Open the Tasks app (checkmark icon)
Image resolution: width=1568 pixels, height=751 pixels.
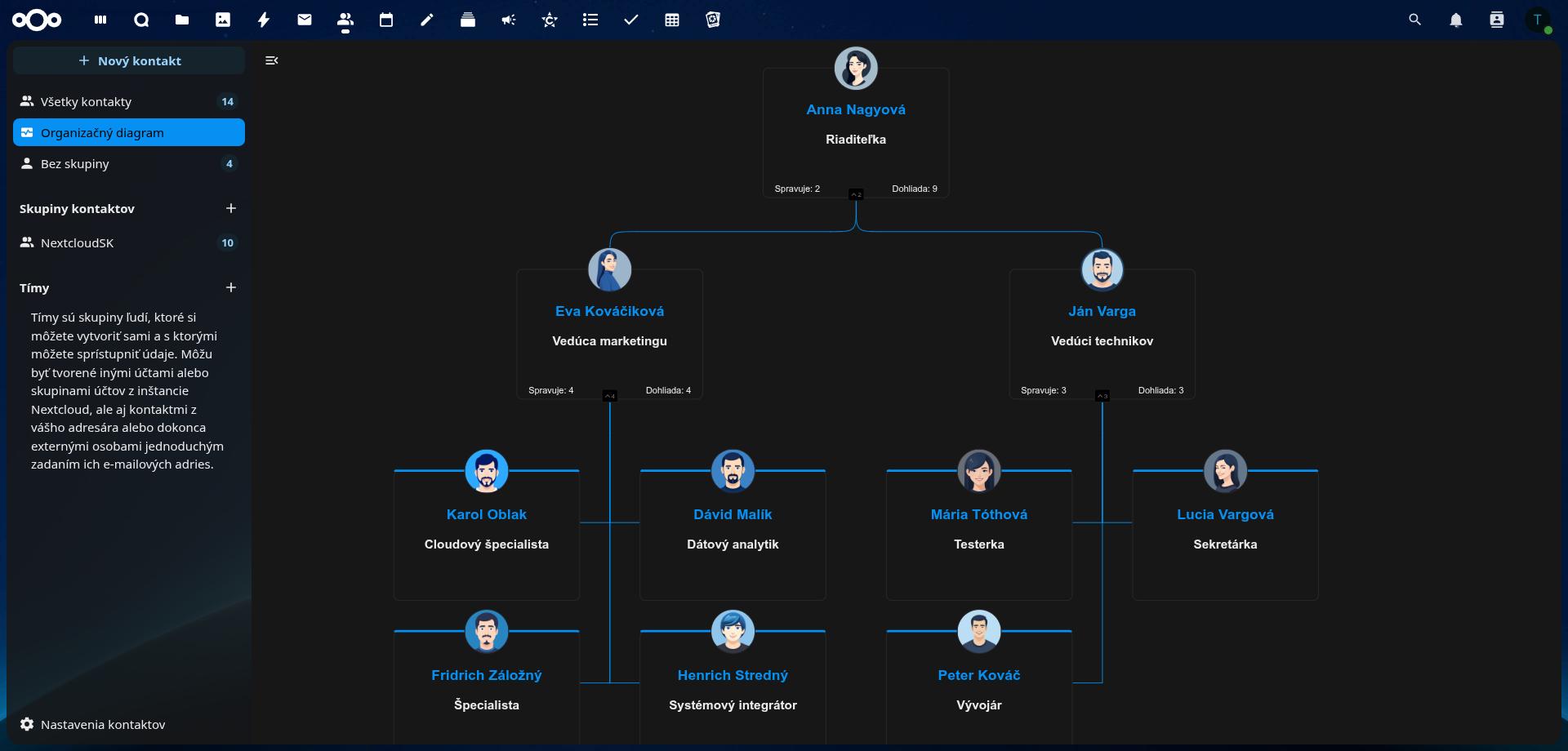click(630, 20)
